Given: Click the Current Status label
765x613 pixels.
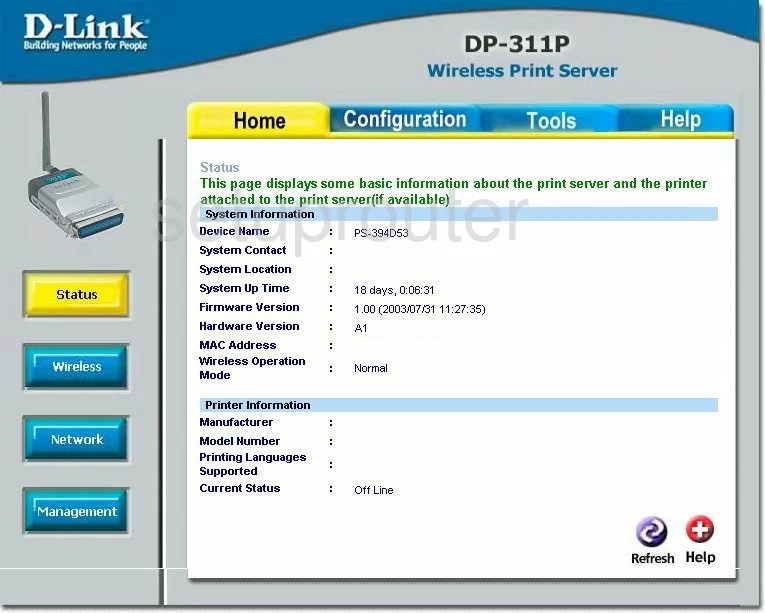Looking at the screenshot, I should (240, 489).
